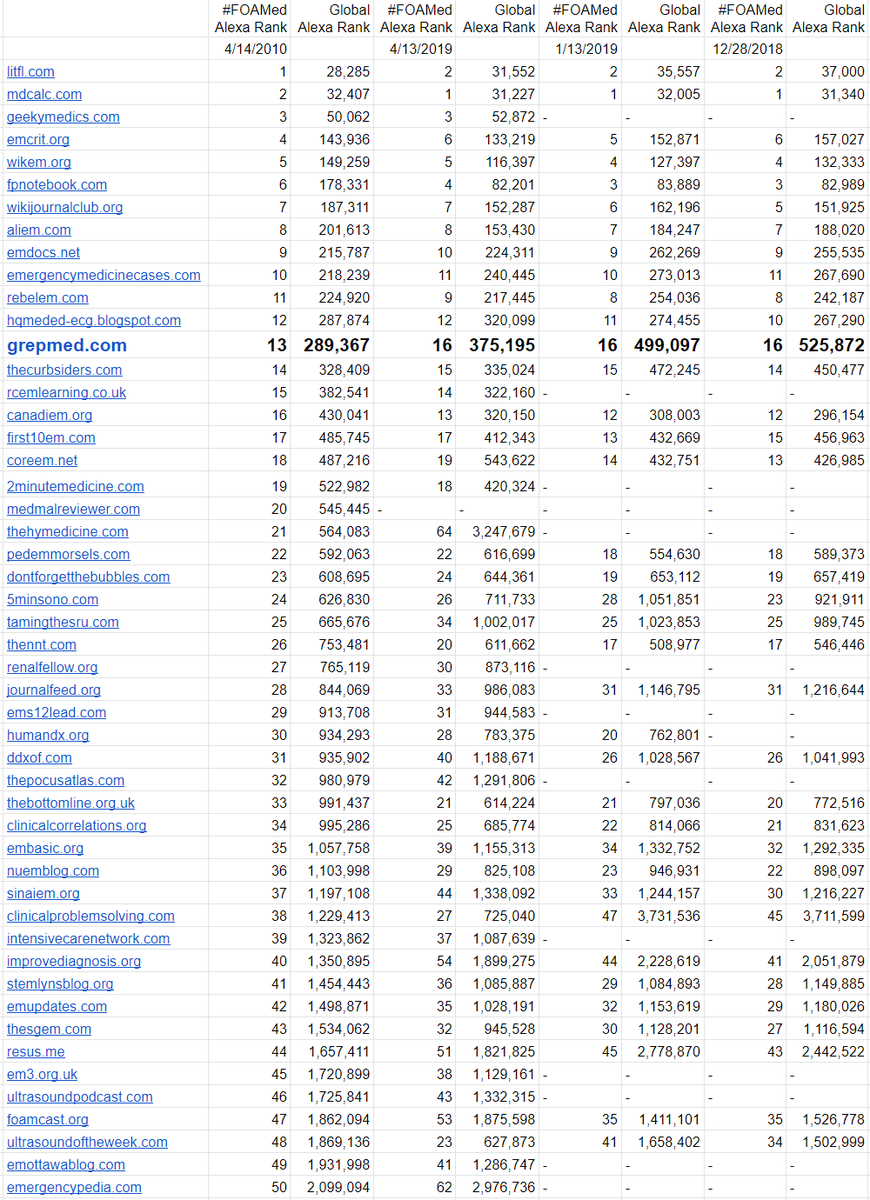Image resolution: width=870 pixels, height=1200 pixels.
Task: Open the thennt.com link
Action: (x=42, y=645)
